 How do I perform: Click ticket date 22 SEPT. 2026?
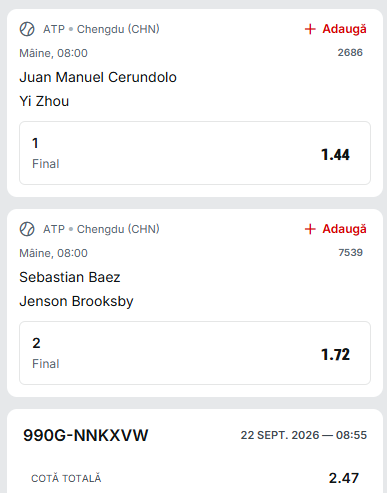[280, 435]
